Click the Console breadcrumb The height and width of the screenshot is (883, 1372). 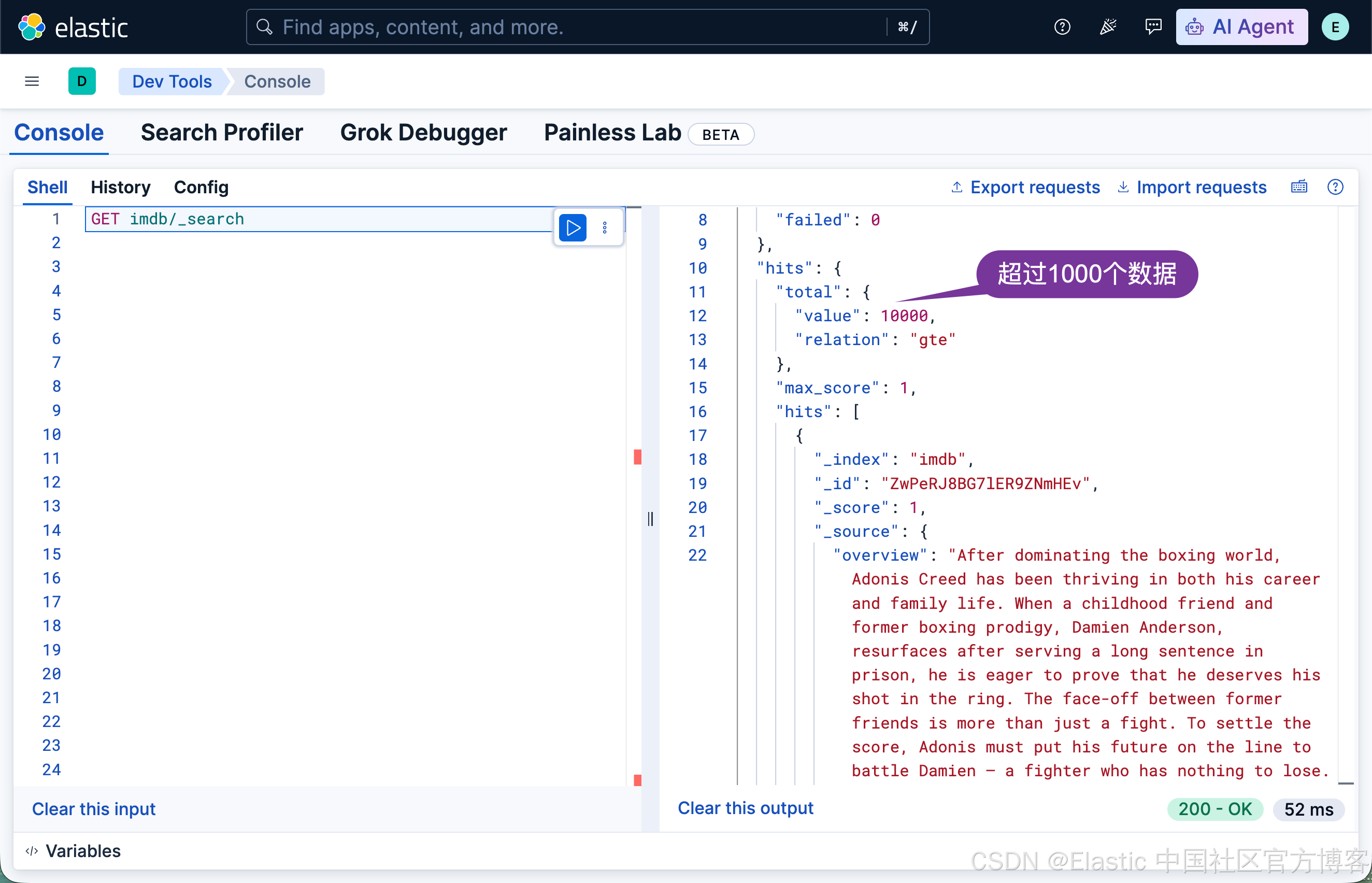pyautogui.click(x=278, y=81)
